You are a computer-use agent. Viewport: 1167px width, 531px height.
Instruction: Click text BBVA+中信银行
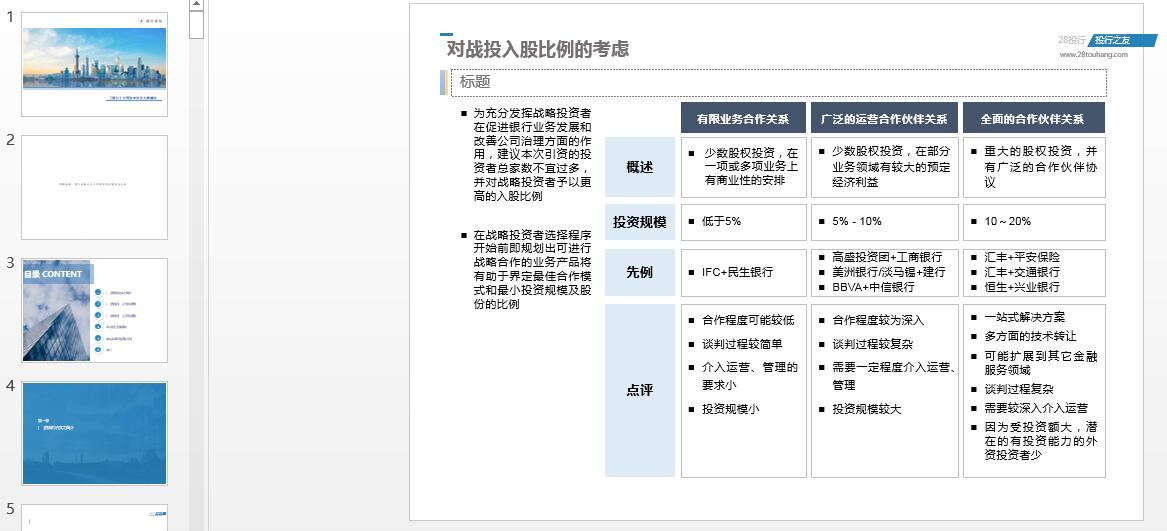coord(873,287)
